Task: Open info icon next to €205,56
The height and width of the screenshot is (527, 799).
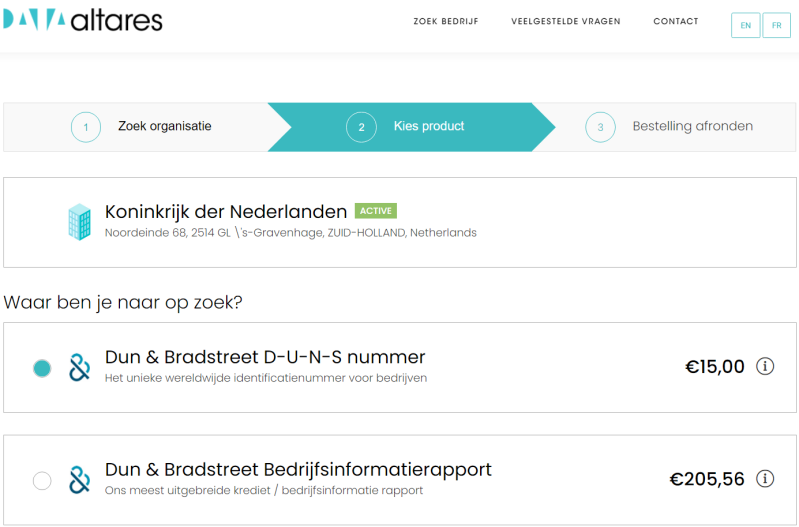Action: (x=766, y=478)
